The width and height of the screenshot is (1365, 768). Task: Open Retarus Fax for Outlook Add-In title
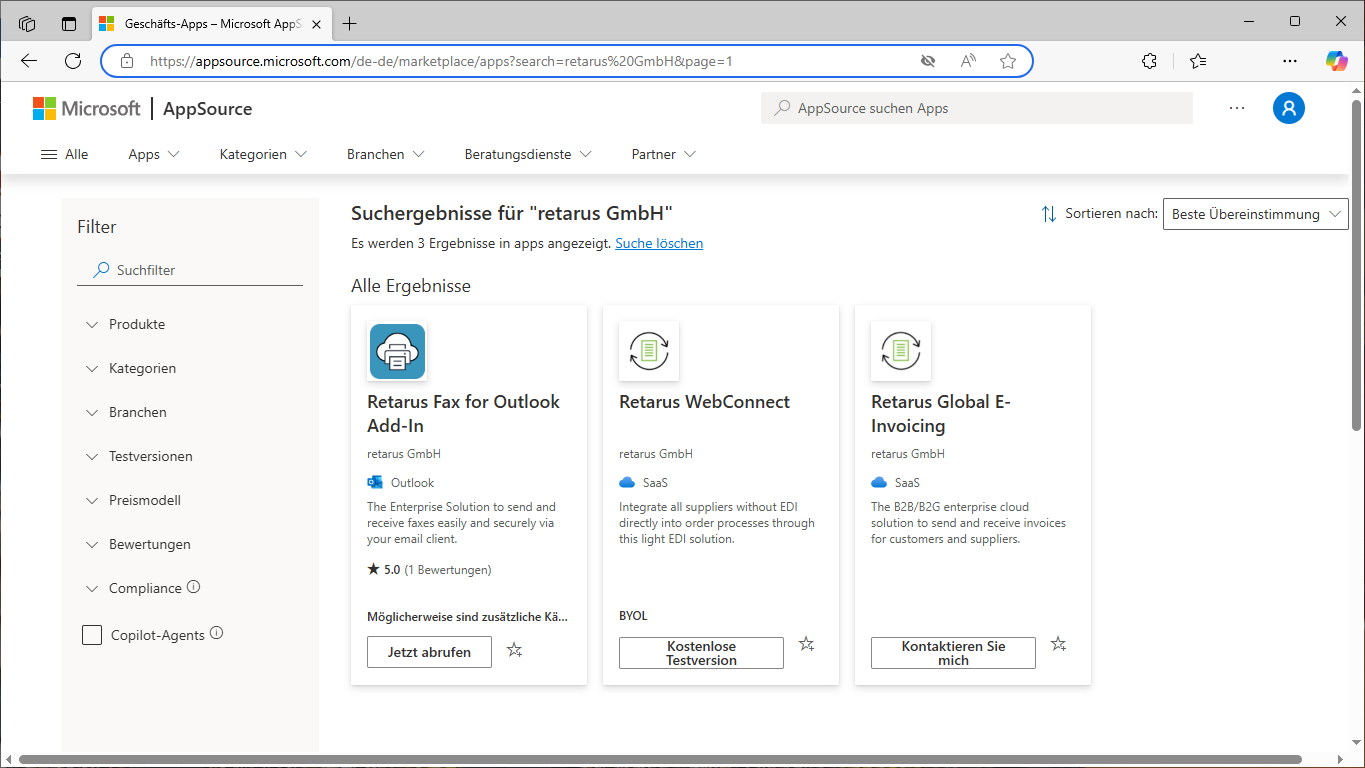[x=464, y=414]
